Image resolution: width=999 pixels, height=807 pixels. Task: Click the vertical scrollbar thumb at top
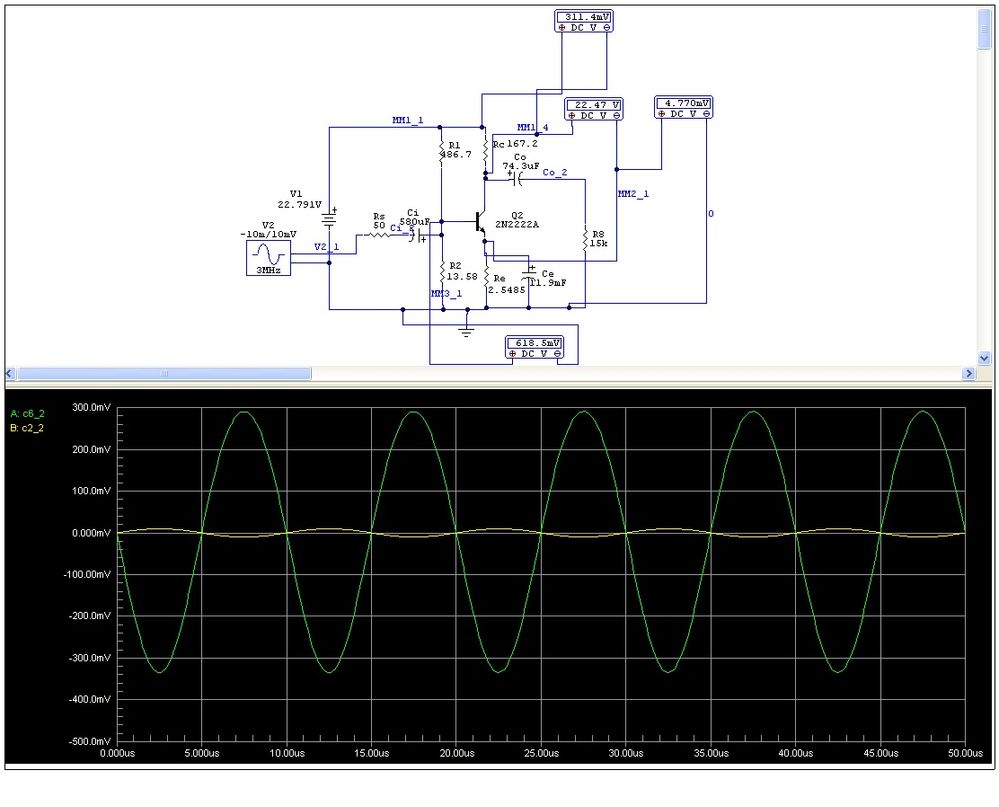[x=984, y=29]
